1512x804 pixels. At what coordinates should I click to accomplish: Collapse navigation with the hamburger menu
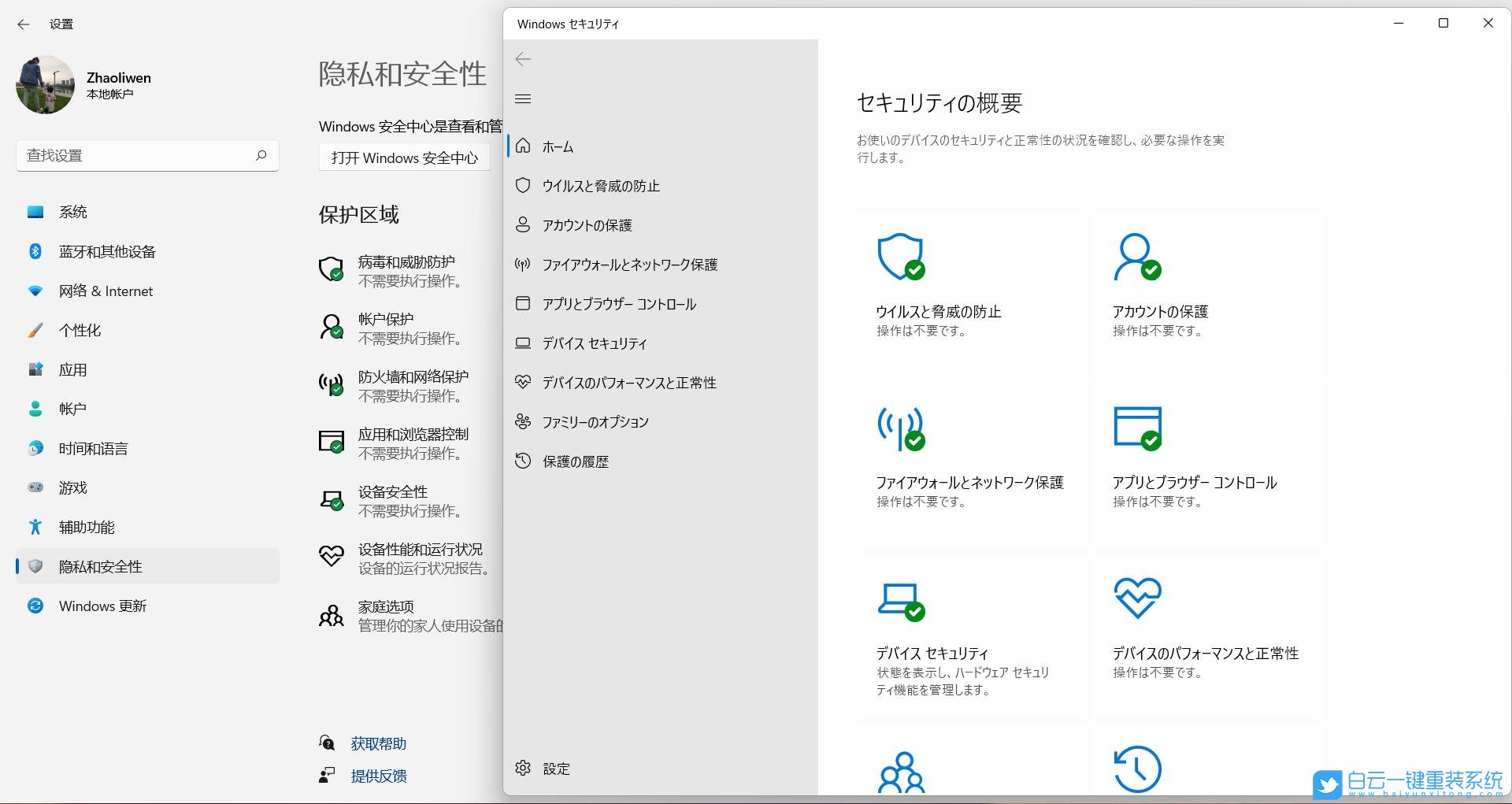click(x=522, y=98)
